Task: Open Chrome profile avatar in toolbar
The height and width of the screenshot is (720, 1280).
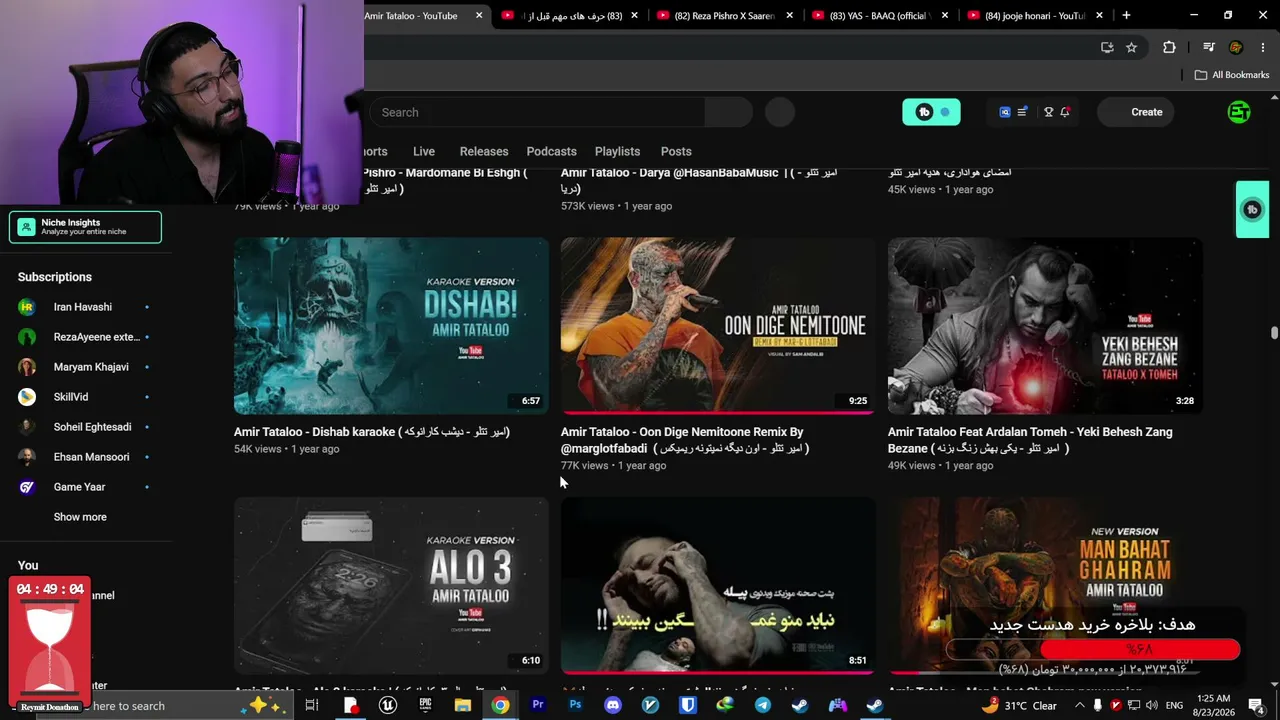Action: pos(1236,47)
